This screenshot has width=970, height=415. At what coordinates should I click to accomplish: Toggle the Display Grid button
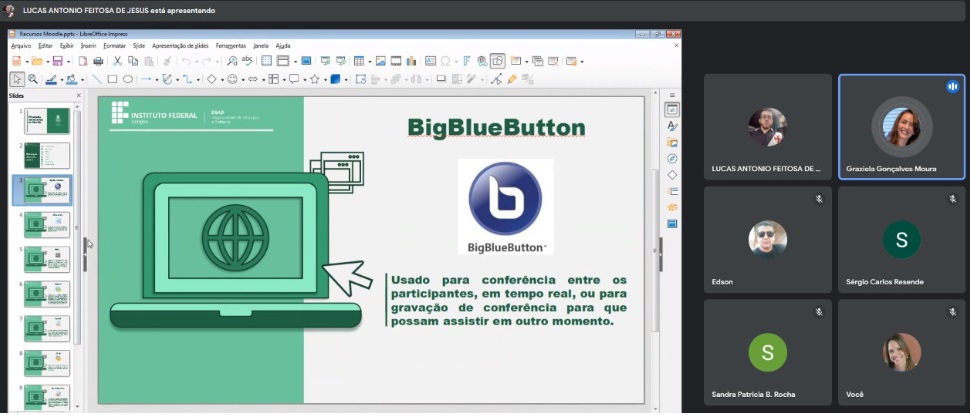[x=266, y=61]
